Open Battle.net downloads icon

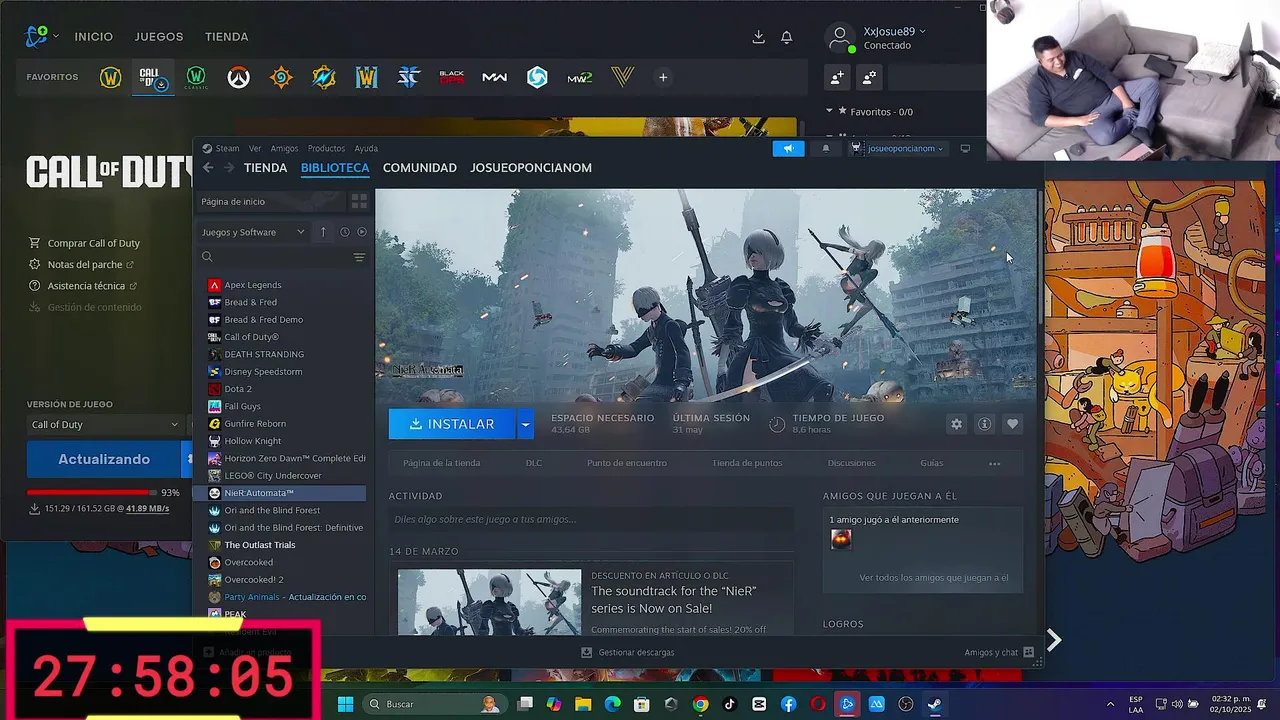[758, 37]
